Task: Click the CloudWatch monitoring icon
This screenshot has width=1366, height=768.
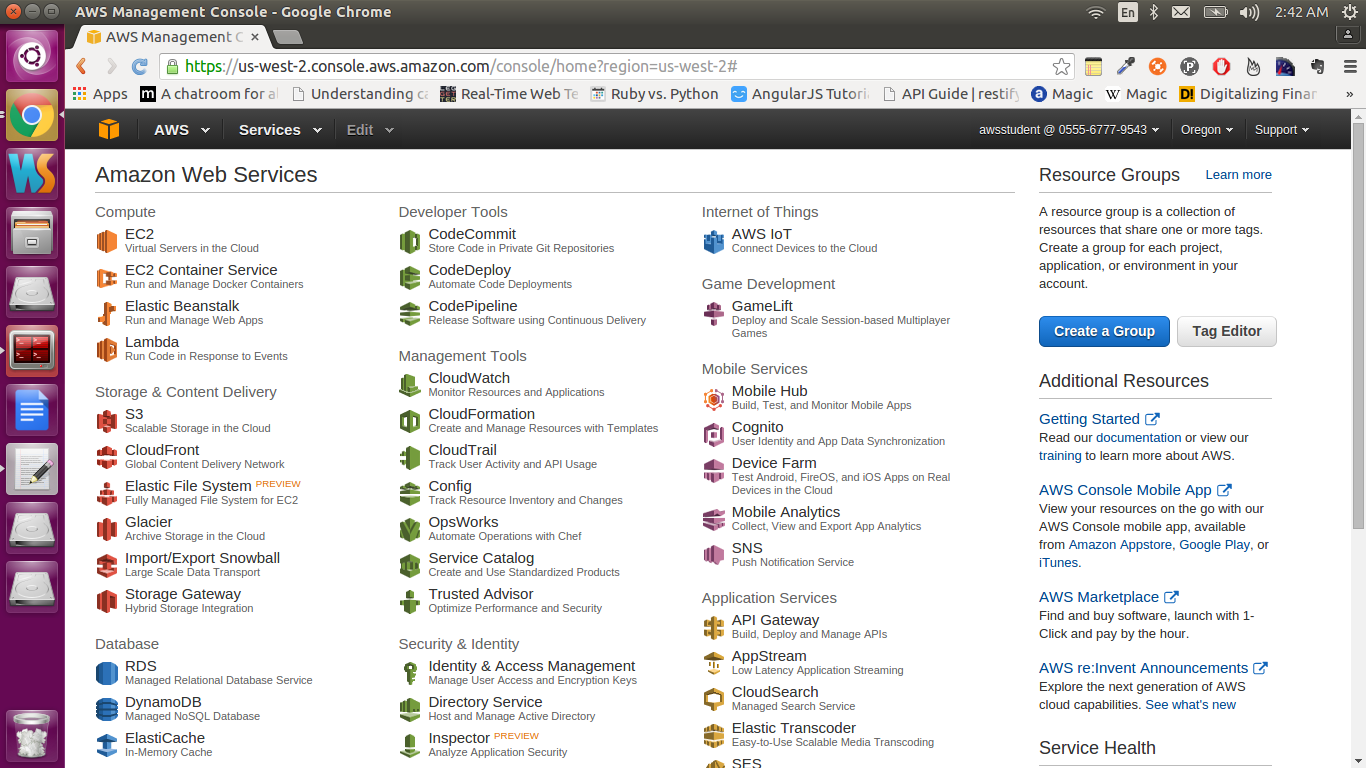Action: pos(410,383)
